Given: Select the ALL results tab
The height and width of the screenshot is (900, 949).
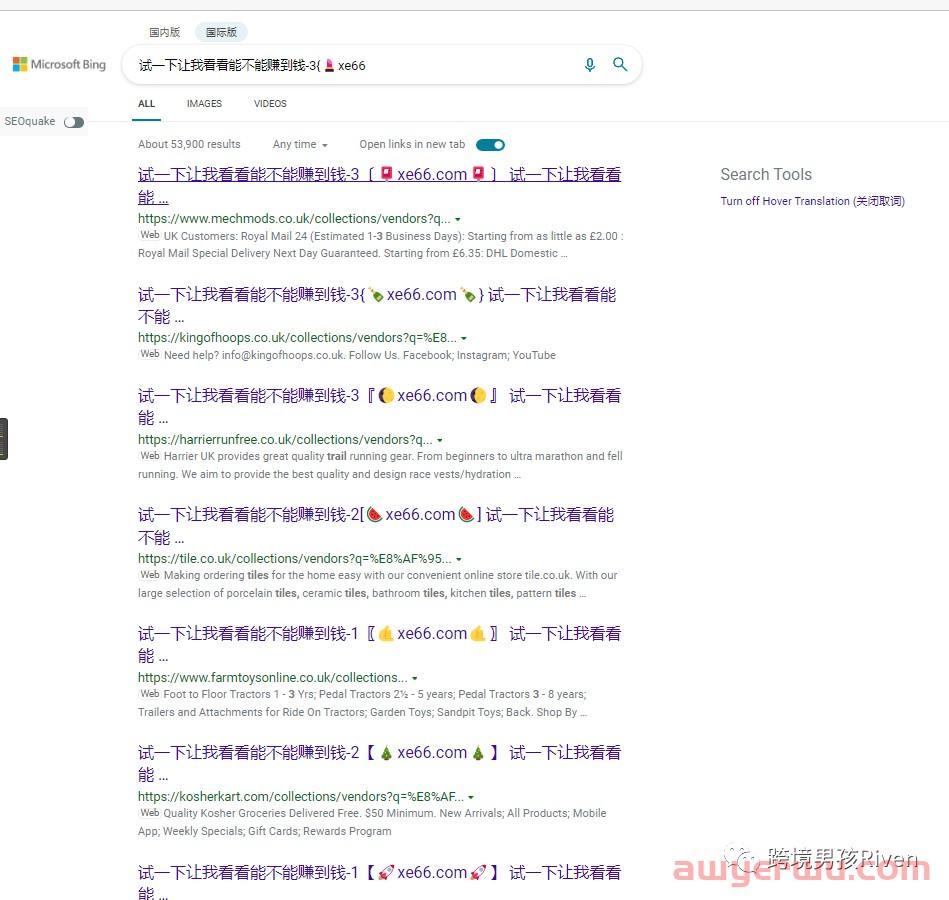Looking at the screenshot, I should [147, 104].
